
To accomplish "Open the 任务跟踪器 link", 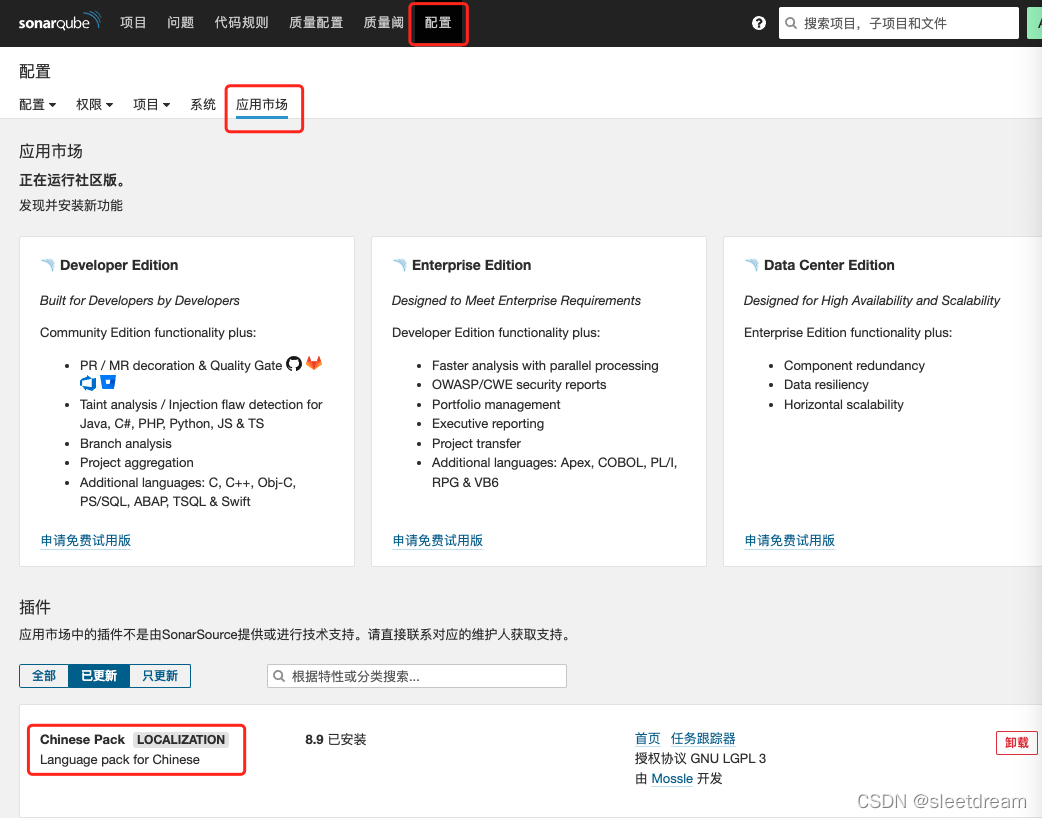I will pyautogui.click(x=703, y=738).
